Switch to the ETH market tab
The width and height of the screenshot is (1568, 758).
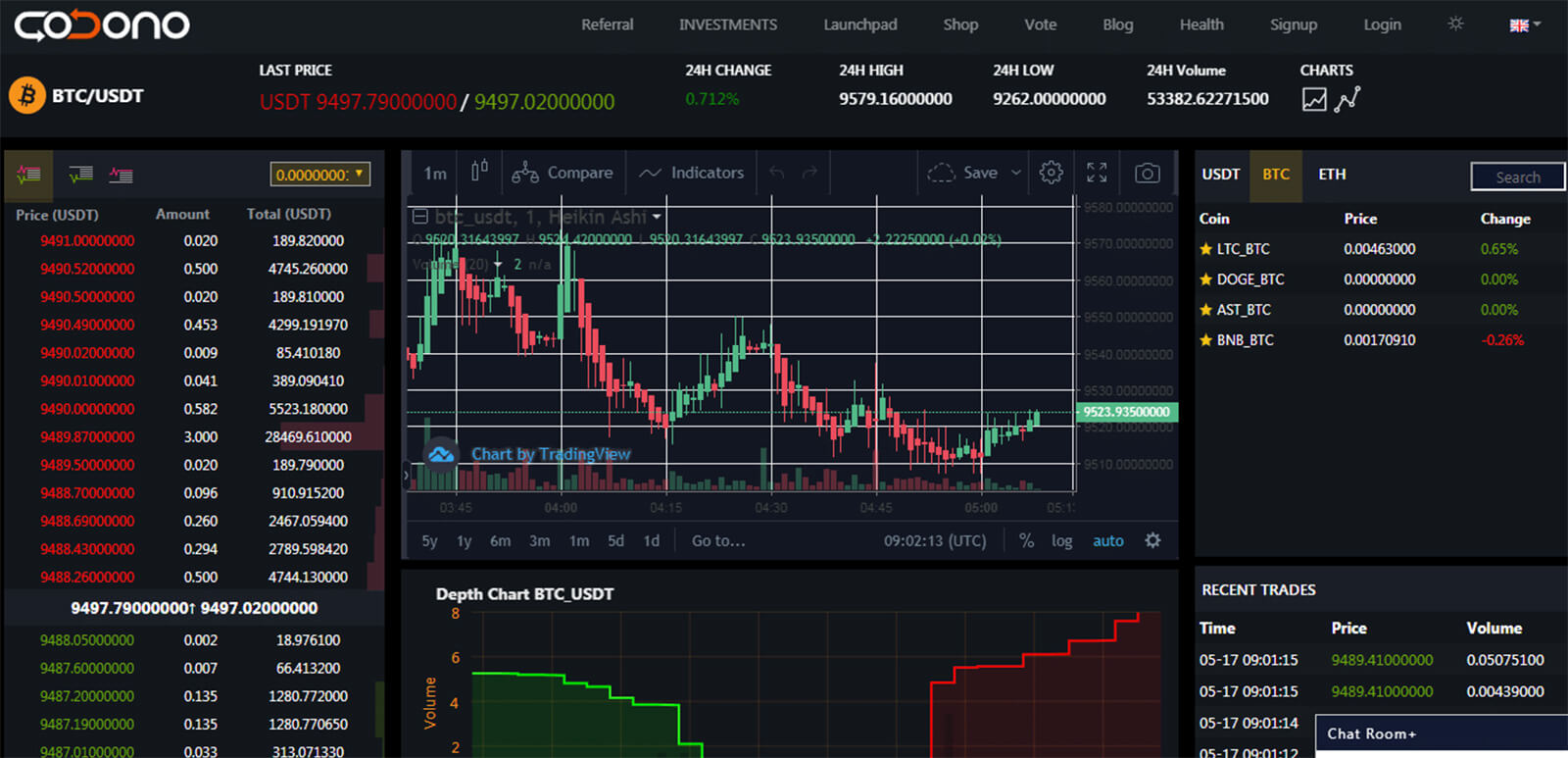(x=1331, y=175)
